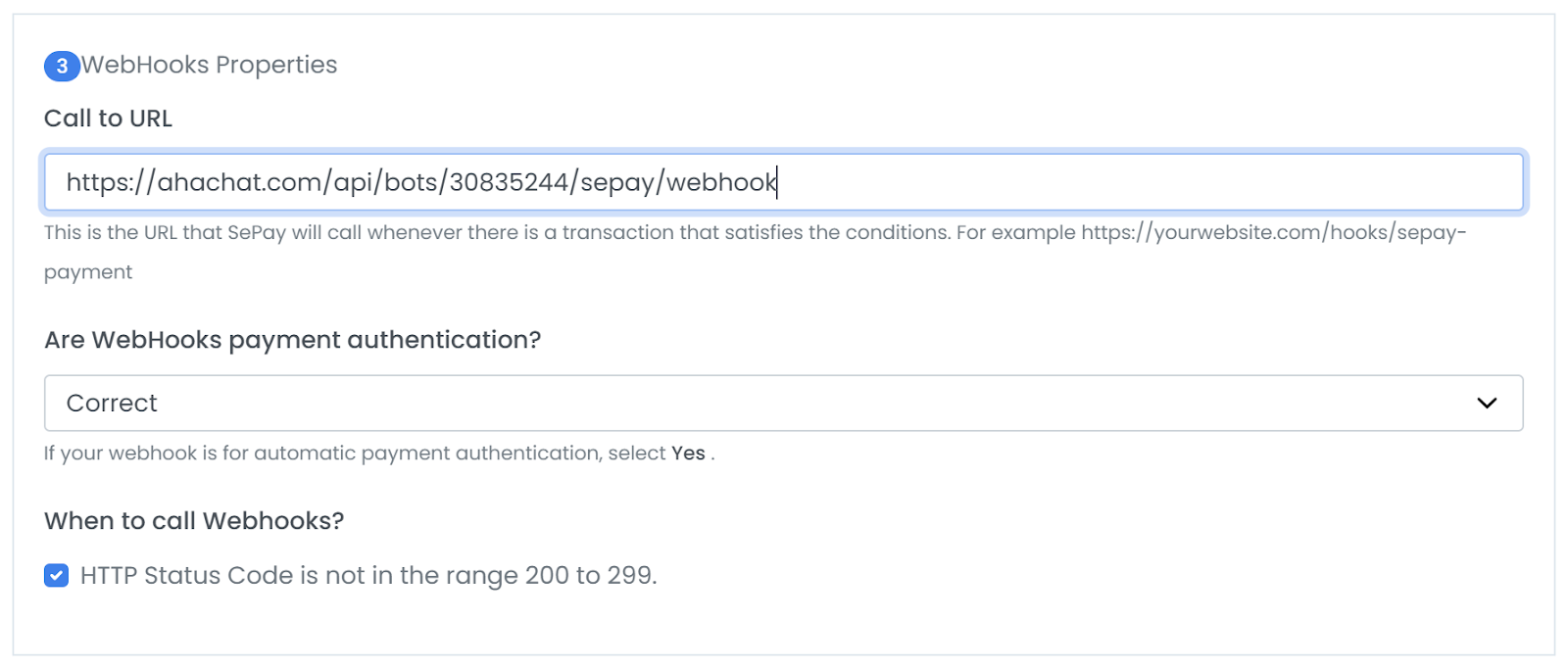Click the 'sepay' segment in URL field

[617, 183]
